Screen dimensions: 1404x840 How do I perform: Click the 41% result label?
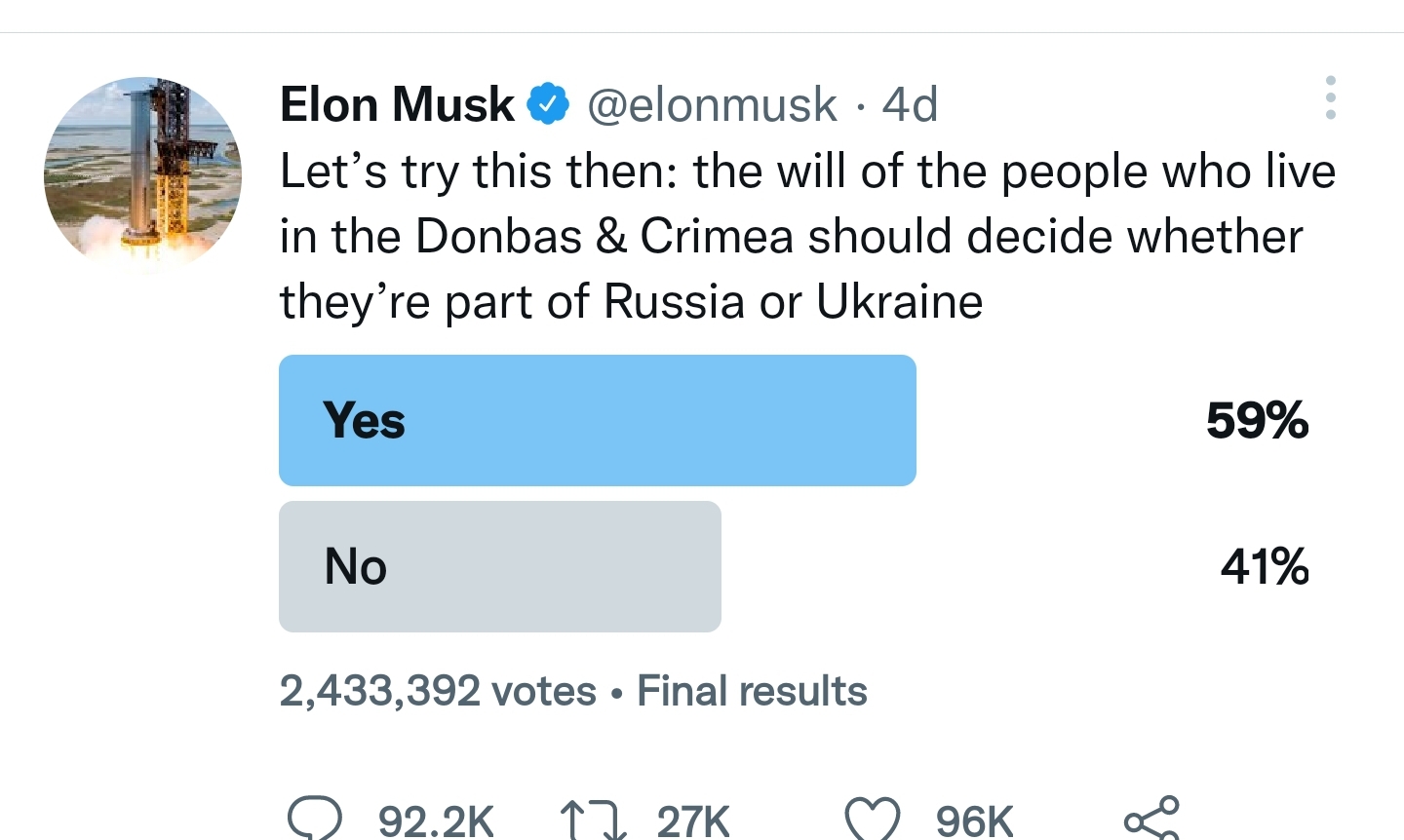point(1265,567)
